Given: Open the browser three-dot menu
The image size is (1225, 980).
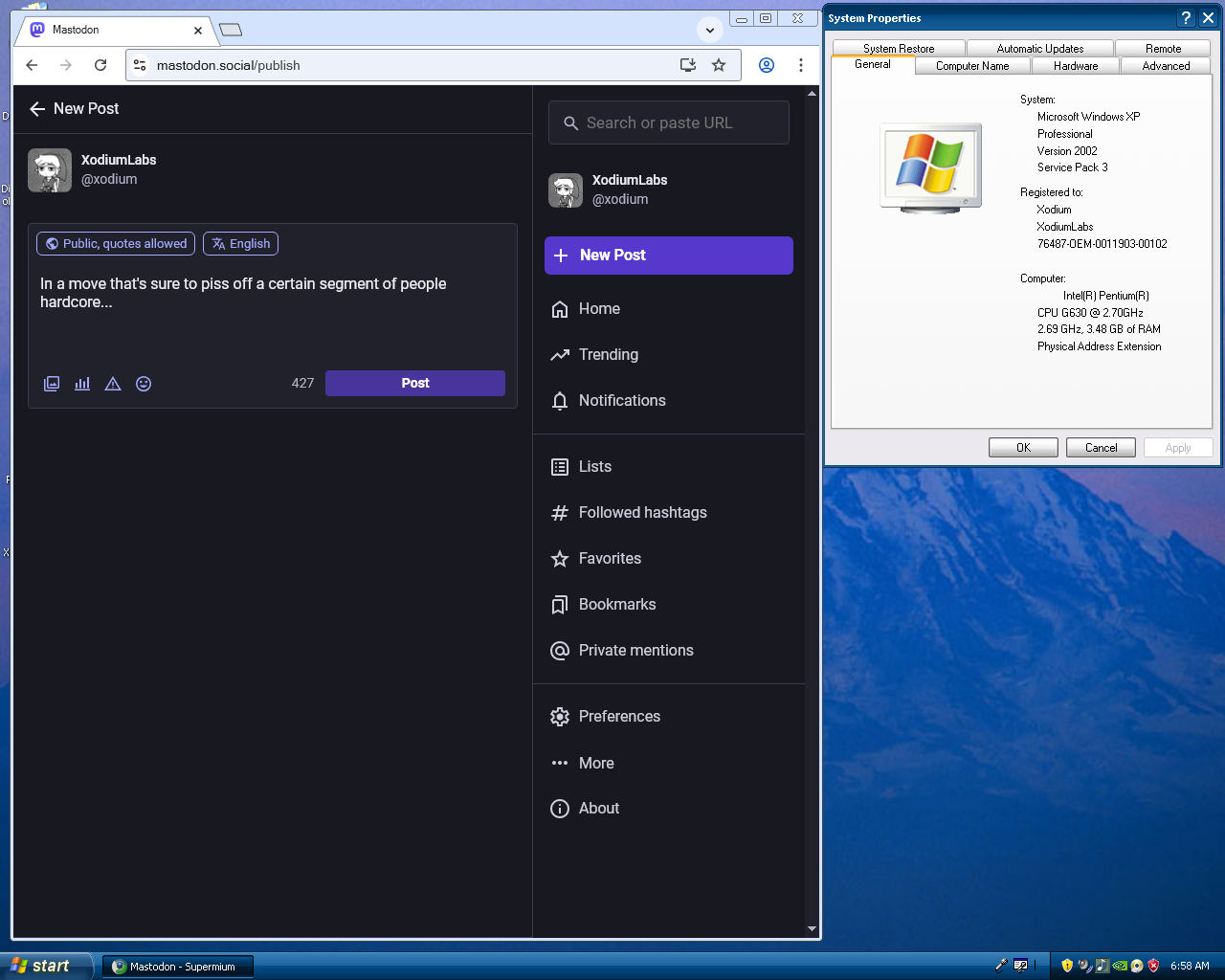Looking at the screenshot, I should (801, 65).
